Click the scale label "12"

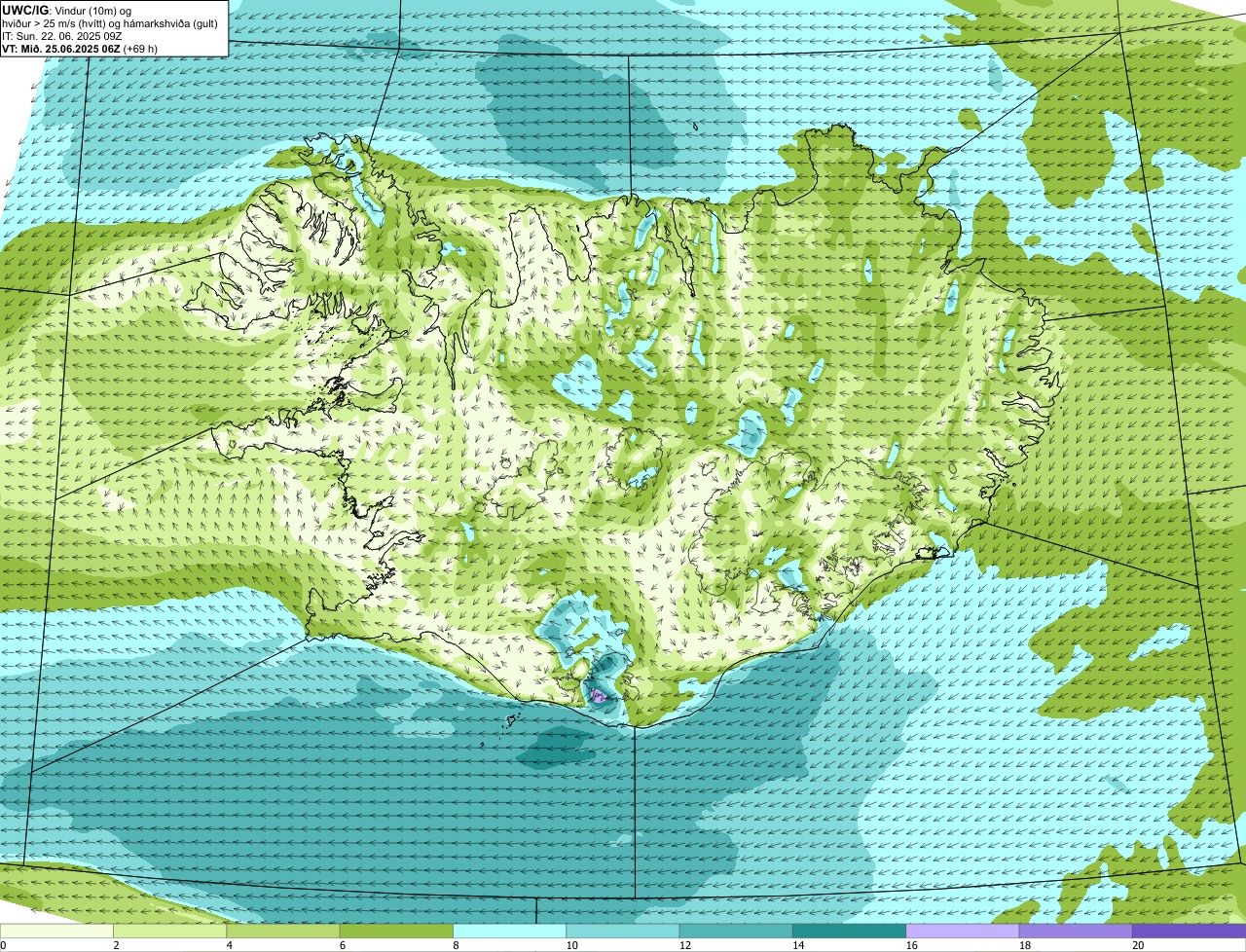click(684, 945)
